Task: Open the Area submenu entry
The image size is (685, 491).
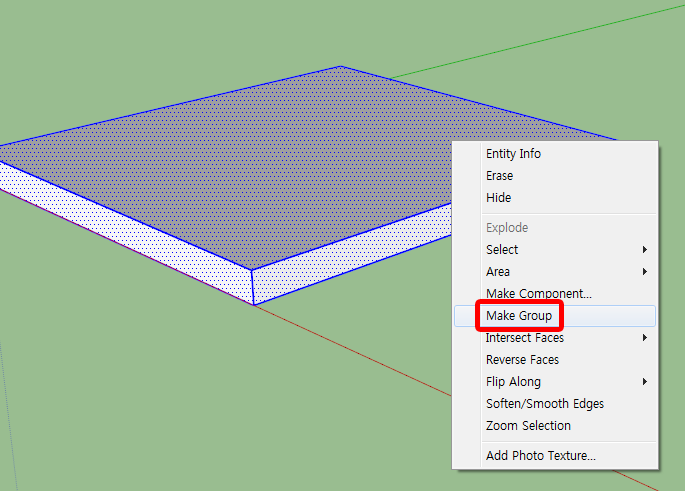Action: click(555, 272)
